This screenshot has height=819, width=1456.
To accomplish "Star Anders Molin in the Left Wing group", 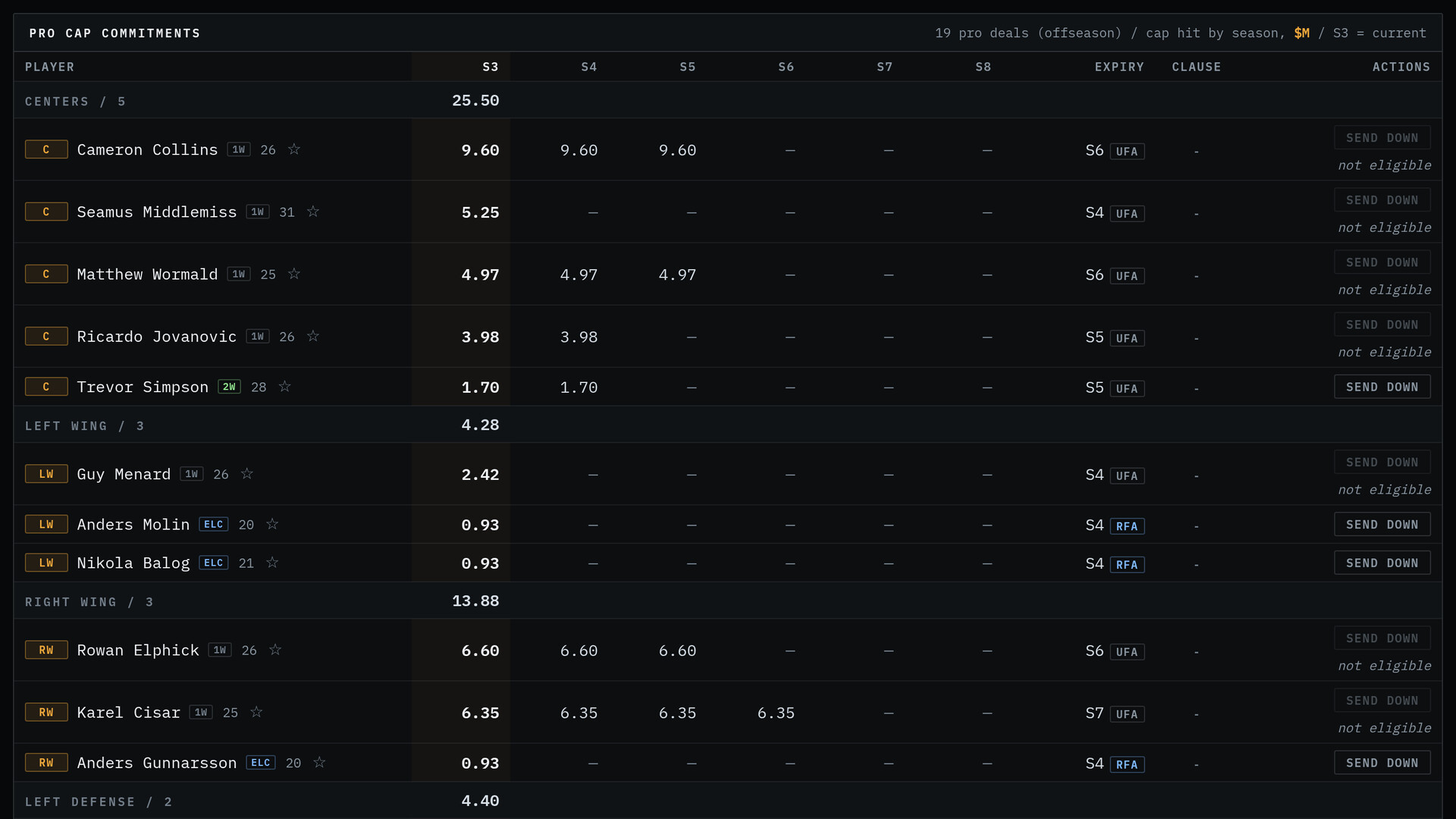I will [x=272, y=524].
